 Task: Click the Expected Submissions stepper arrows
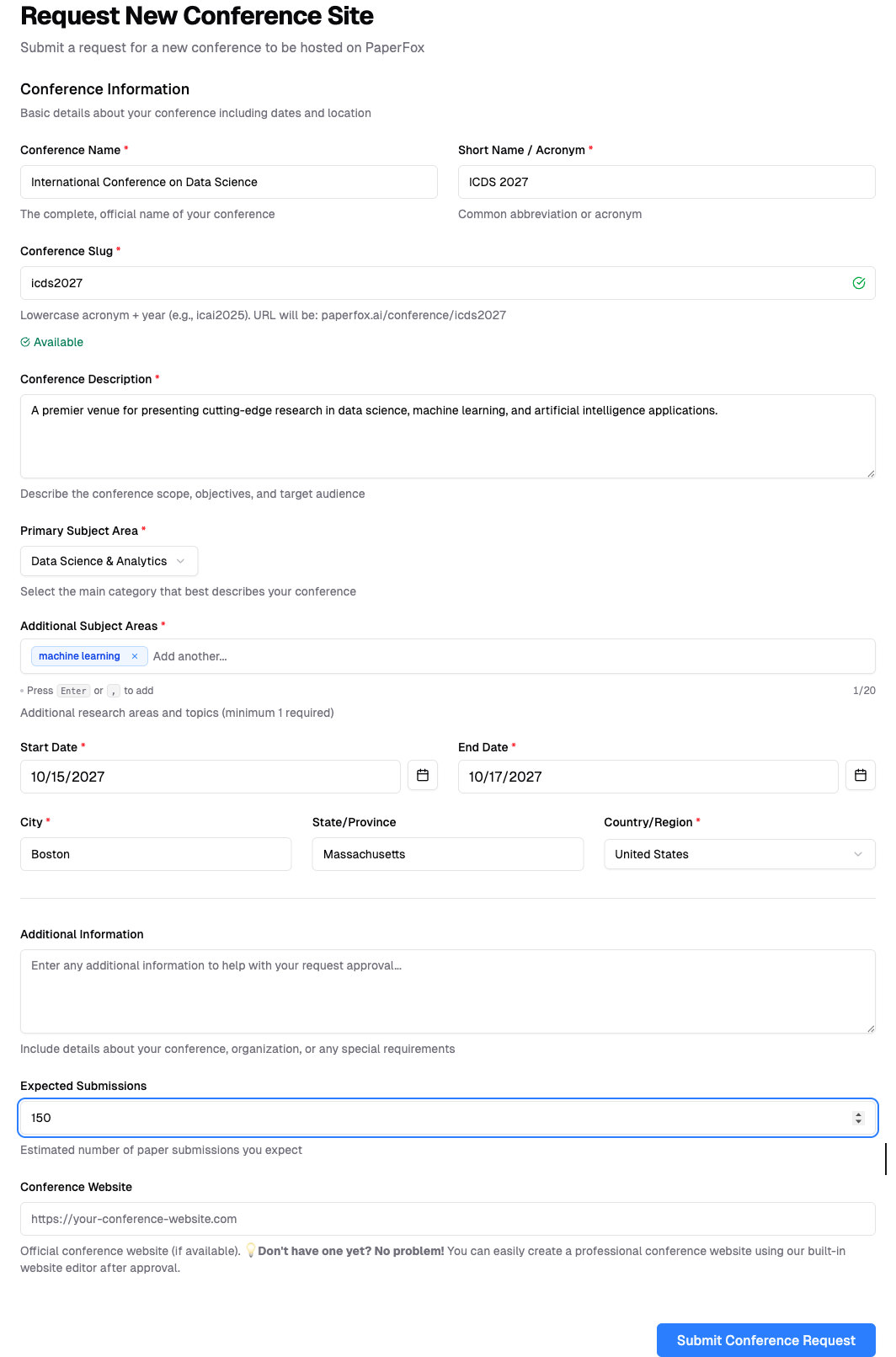pos(858,1118)
